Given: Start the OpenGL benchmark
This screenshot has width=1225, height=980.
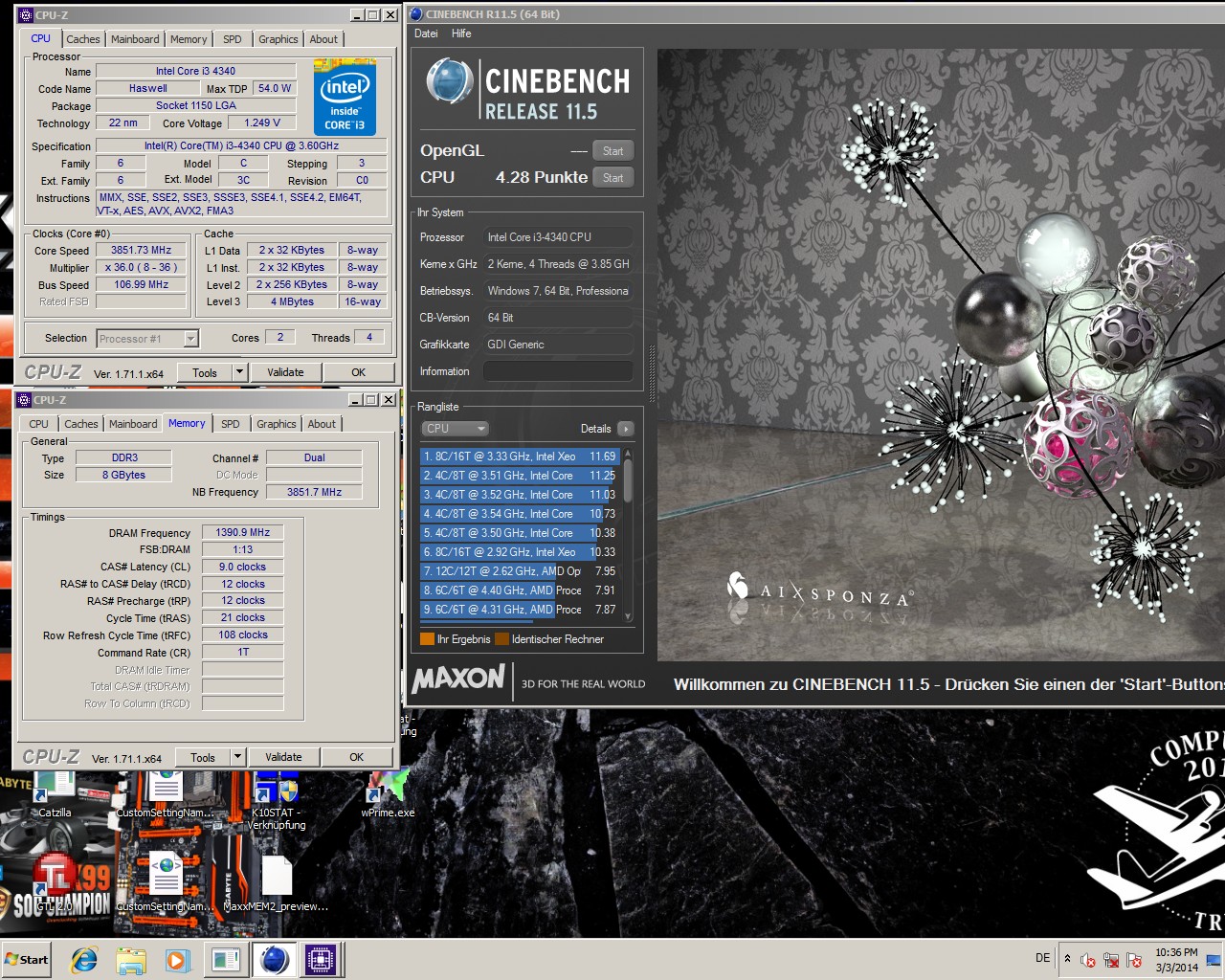Looking at the screenshot, I should click(612, 151).
